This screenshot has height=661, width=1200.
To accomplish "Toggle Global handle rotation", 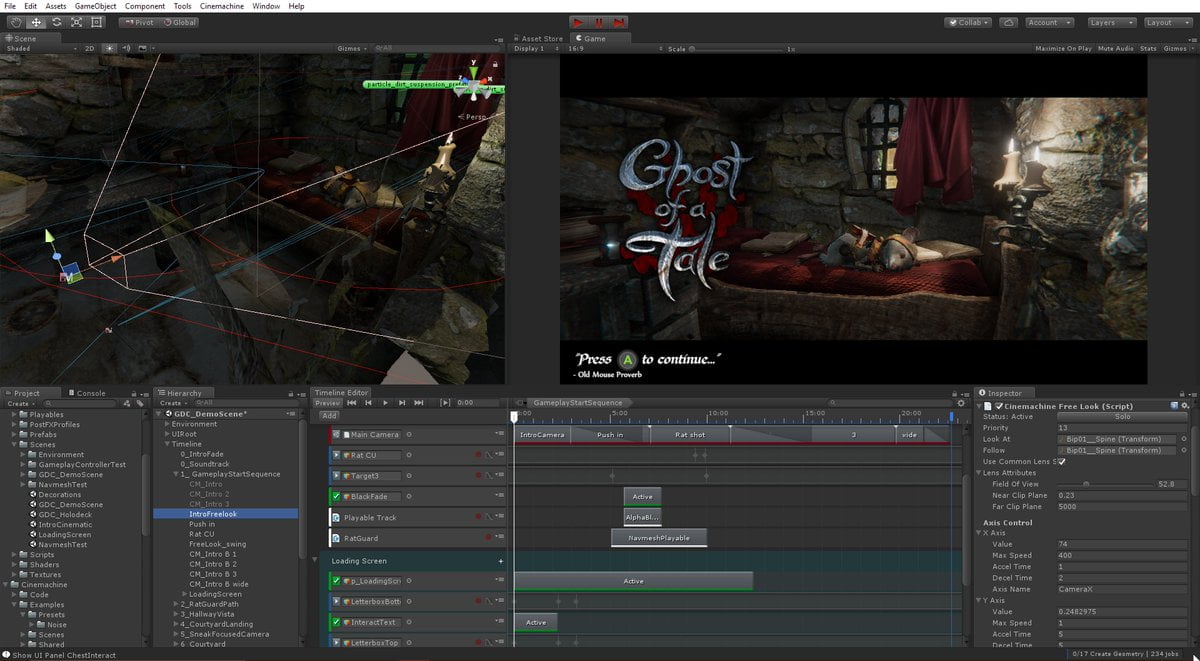I will click(x=180, y=22).
